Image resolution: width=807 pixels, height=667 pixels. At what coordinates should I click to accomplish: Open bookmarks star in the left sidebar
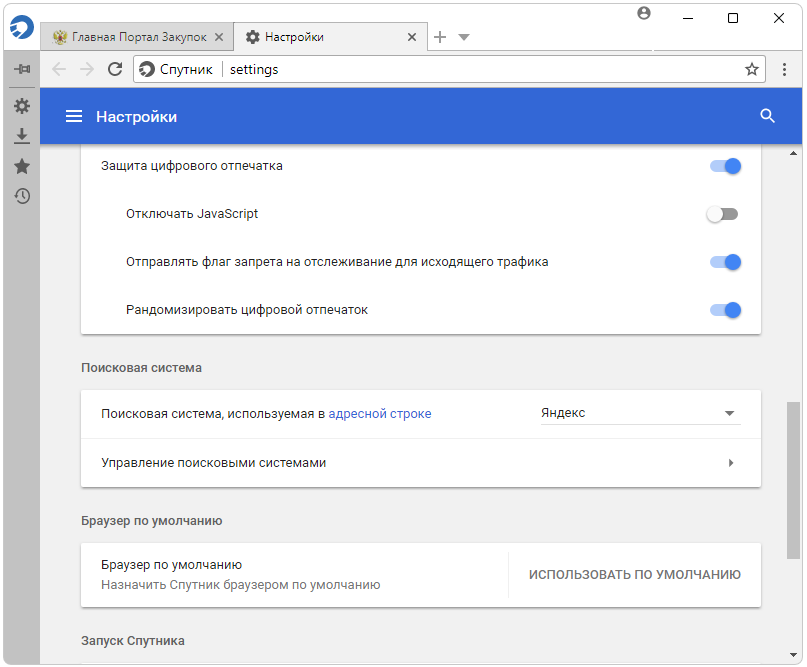click(x=21, y=166)
